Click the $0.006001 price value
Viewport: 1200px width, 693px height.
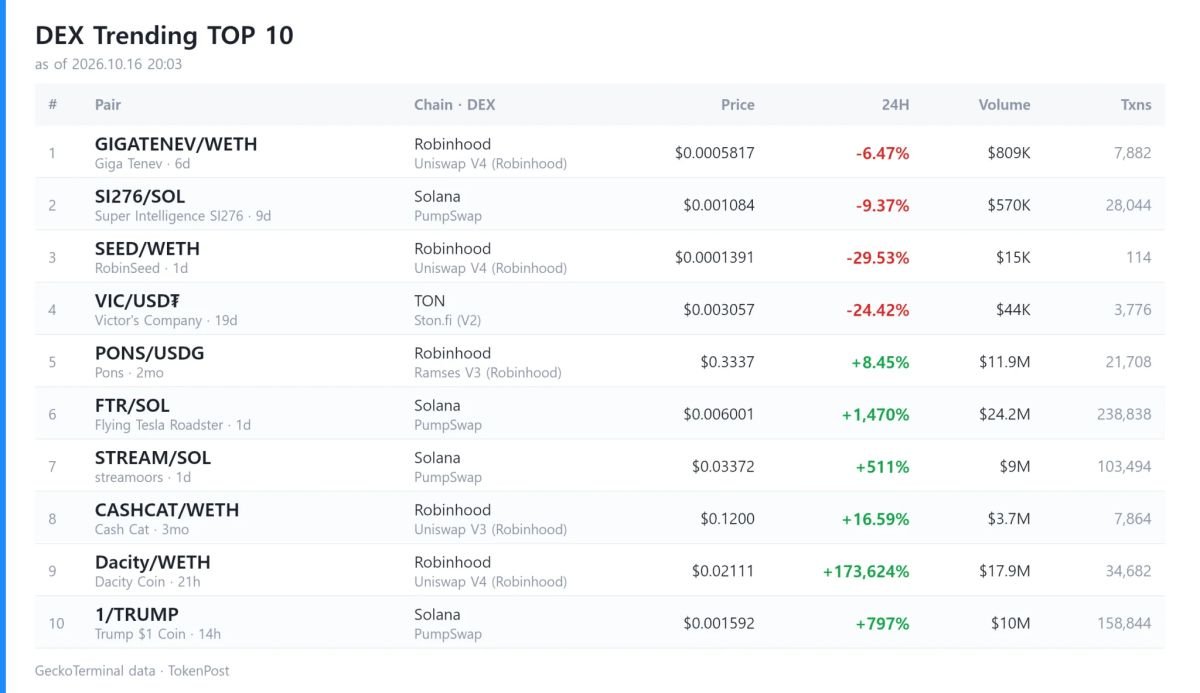tap(719, 414)
